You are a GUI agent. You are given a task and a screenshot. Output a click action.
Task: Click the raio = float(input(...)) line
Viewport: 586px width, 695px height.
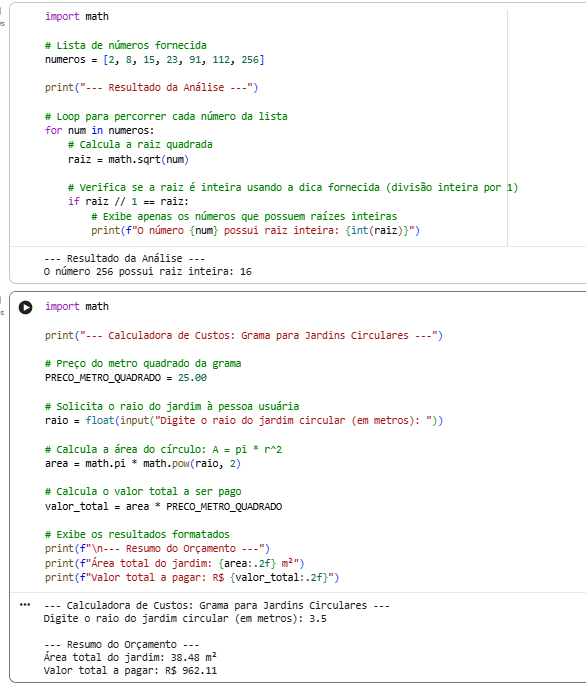pos(244,421)
